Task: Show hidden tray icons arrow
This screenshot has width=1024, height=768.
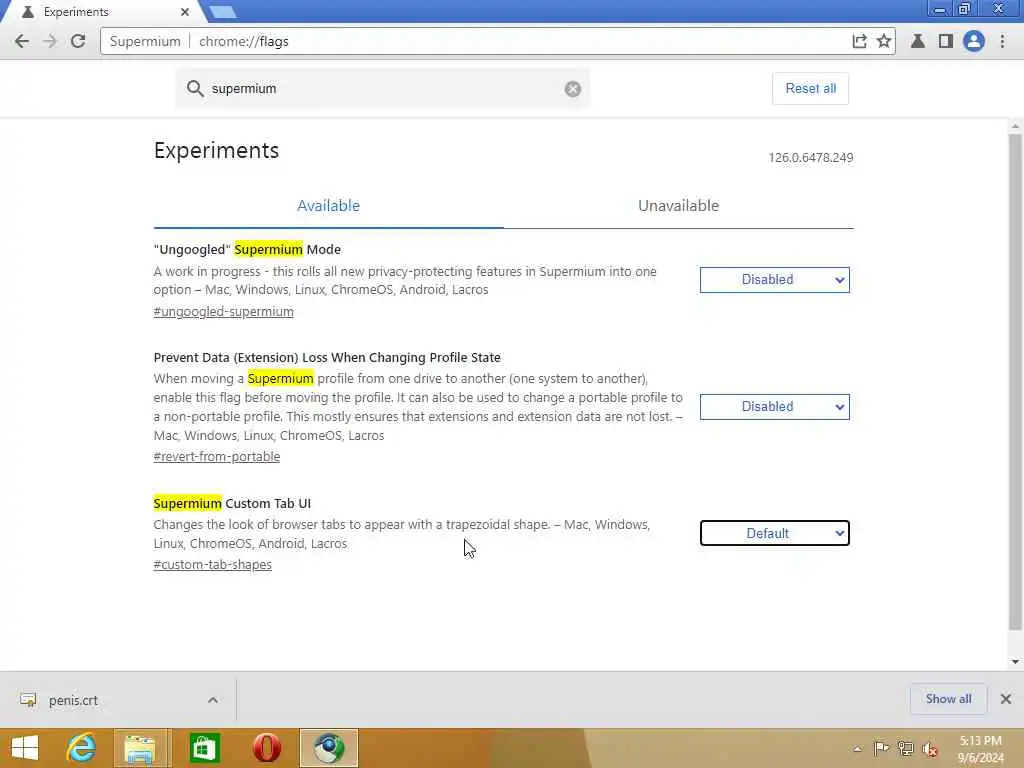Action: pyautogui.click(x=857, y=748)
